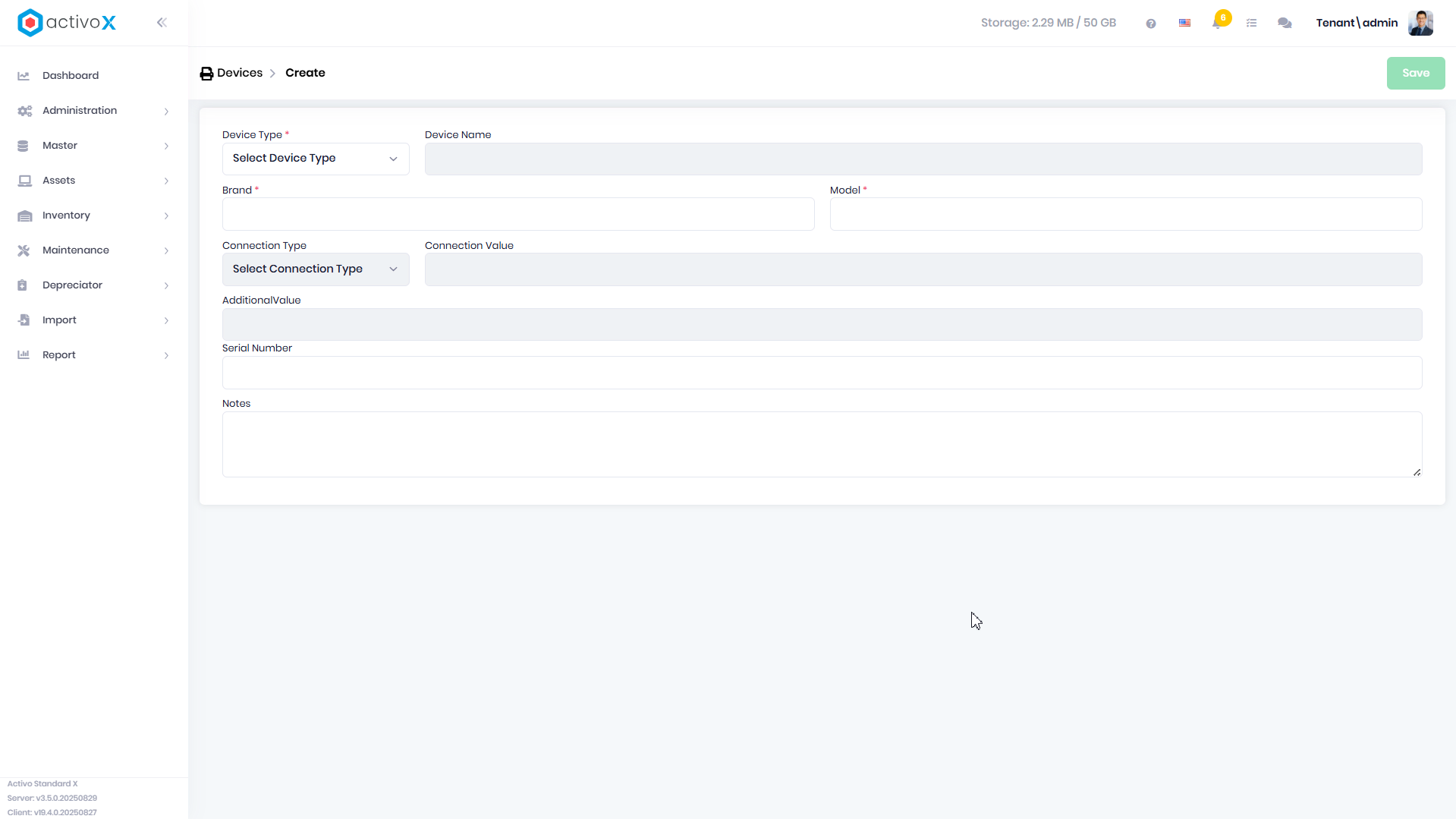Click inside the Notes text area
Viewport: 1456px width, 819px height.
click(822, 445)
